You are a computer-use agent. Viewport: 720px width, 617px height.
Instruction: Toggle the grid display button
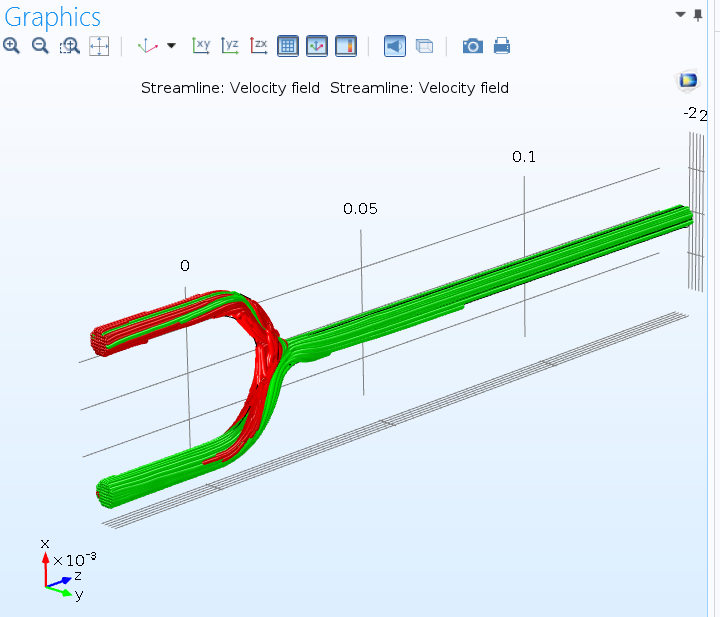(x=288, y=46)
